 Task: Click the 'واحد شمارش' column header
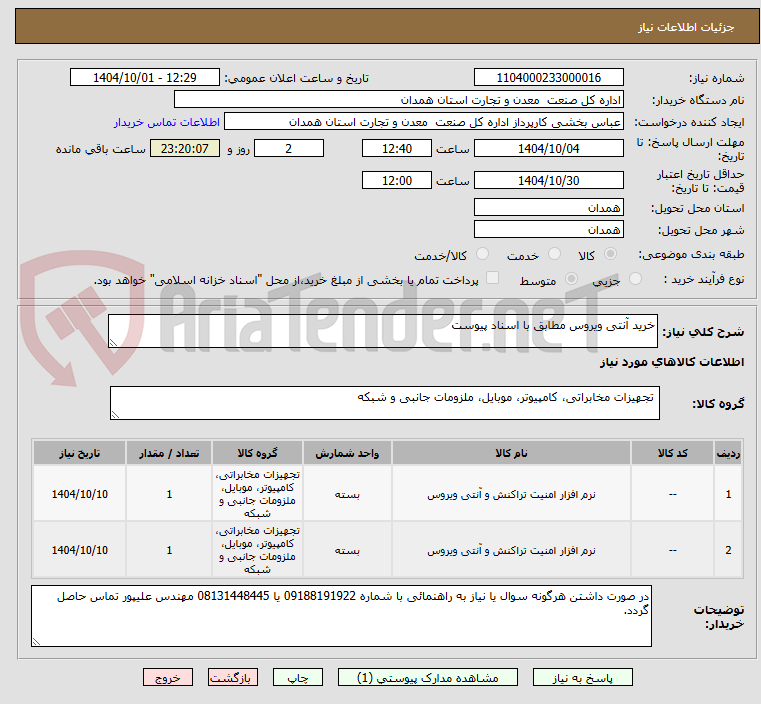click(x=347, y=453)
